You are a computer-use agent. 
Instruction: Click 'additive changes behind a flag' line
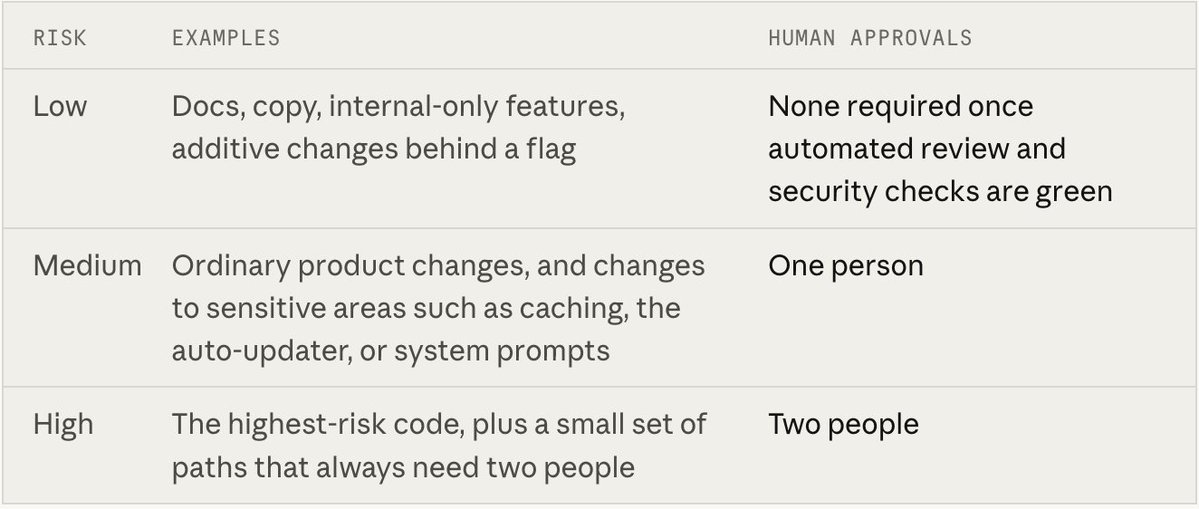coord(373,149)
